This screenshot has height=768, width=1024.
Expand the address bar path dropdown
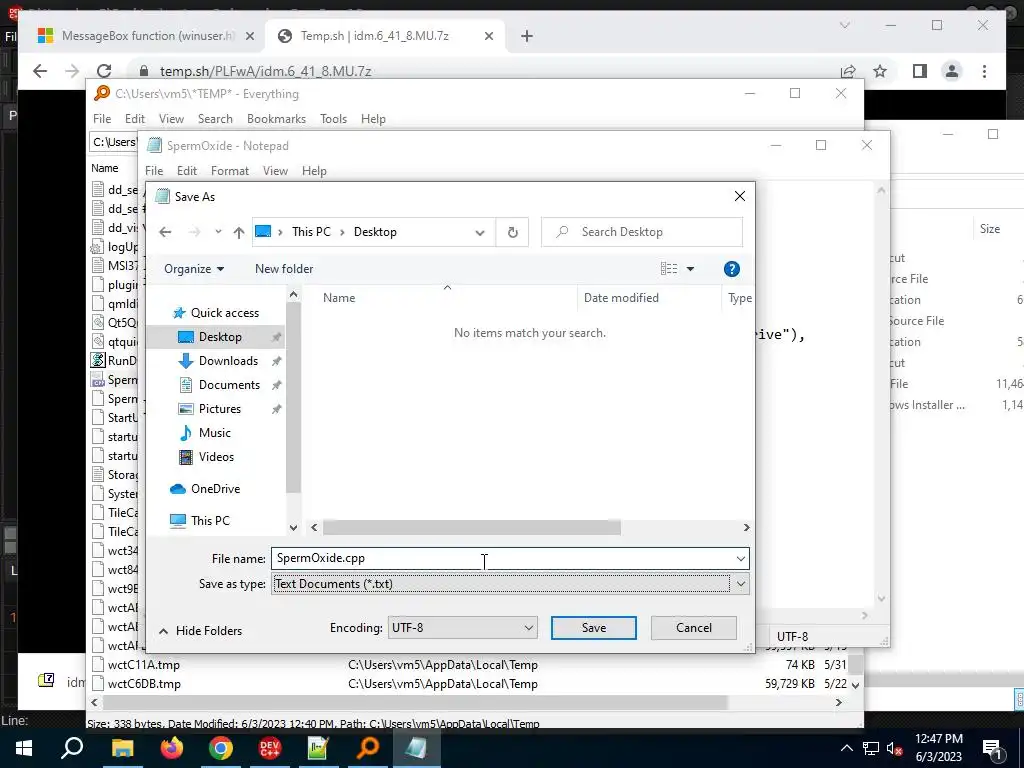(x=480, y=232)
